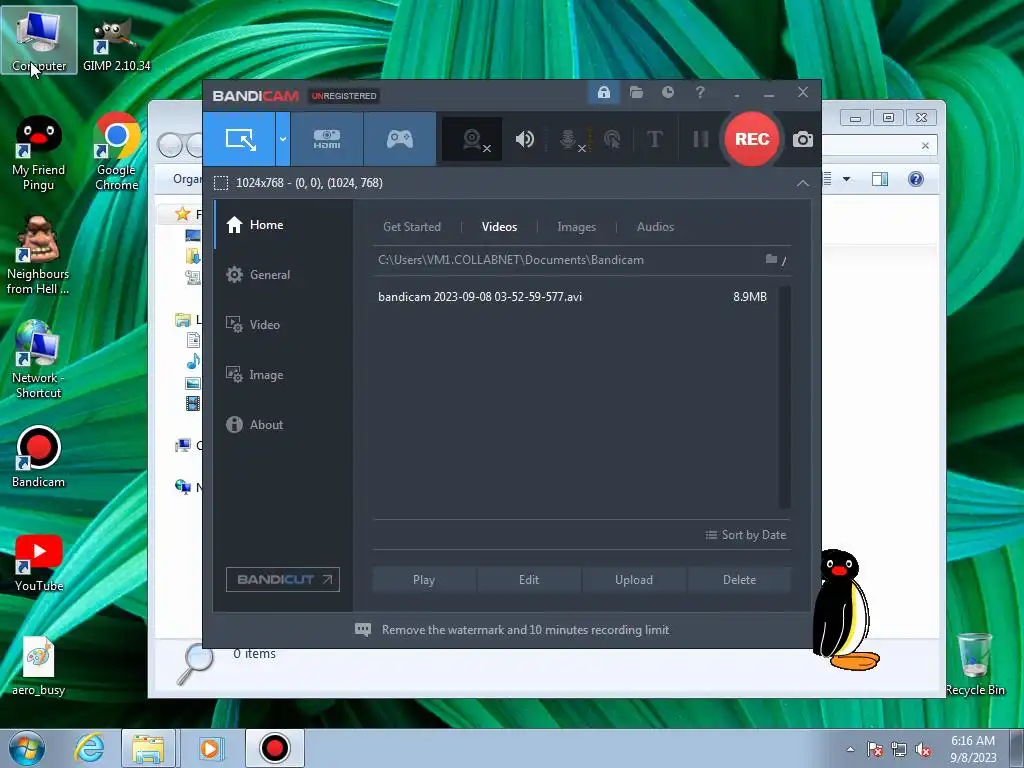Click Remove the watermark message link
Image resolution: width=1024 pixels, height=768 pixels.
(525, 630)
